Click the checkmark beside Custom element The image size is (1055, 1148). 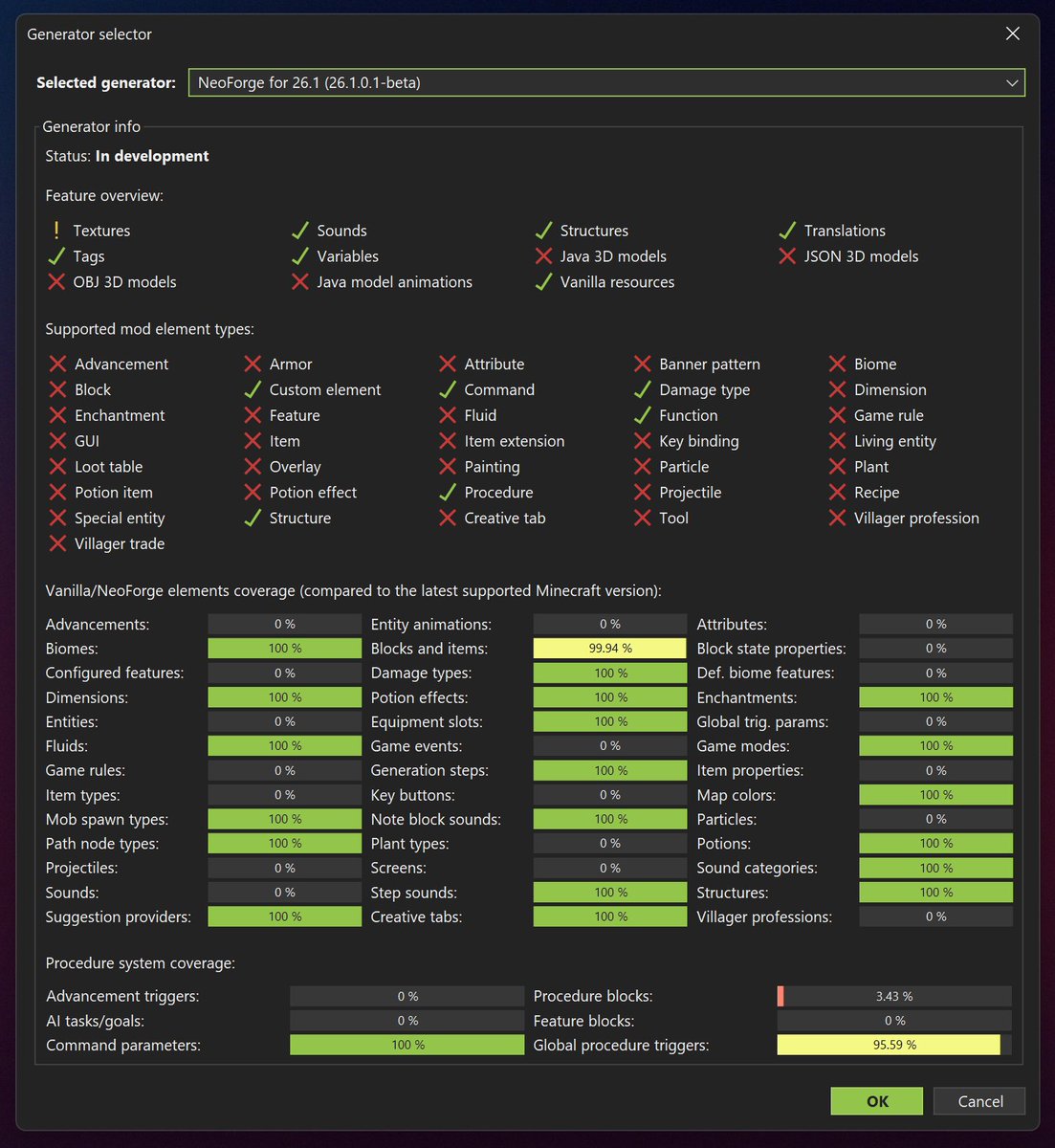253,390
